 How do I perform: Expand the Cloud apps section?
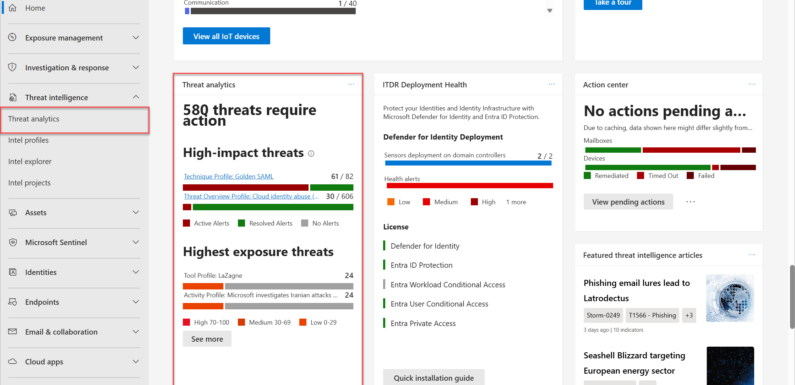point(135,362)
